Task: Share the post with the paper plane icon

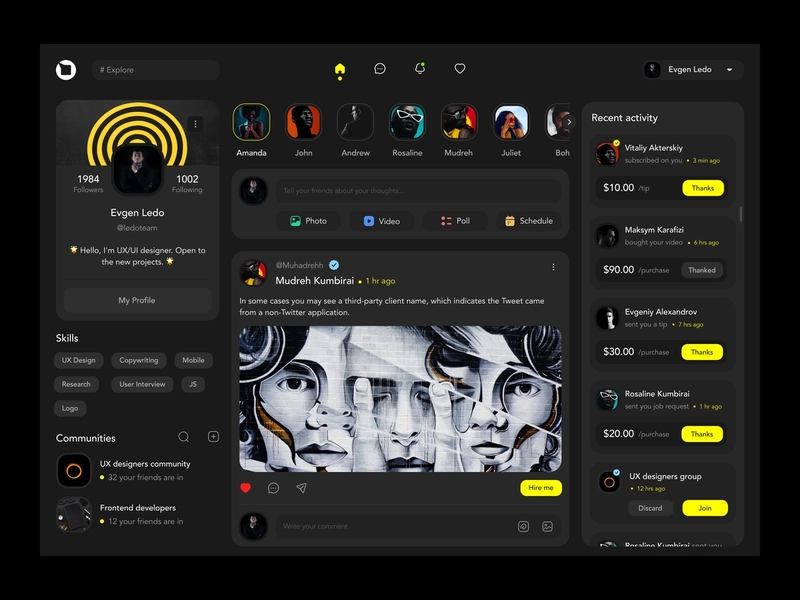Action: [x=301, y=488]
